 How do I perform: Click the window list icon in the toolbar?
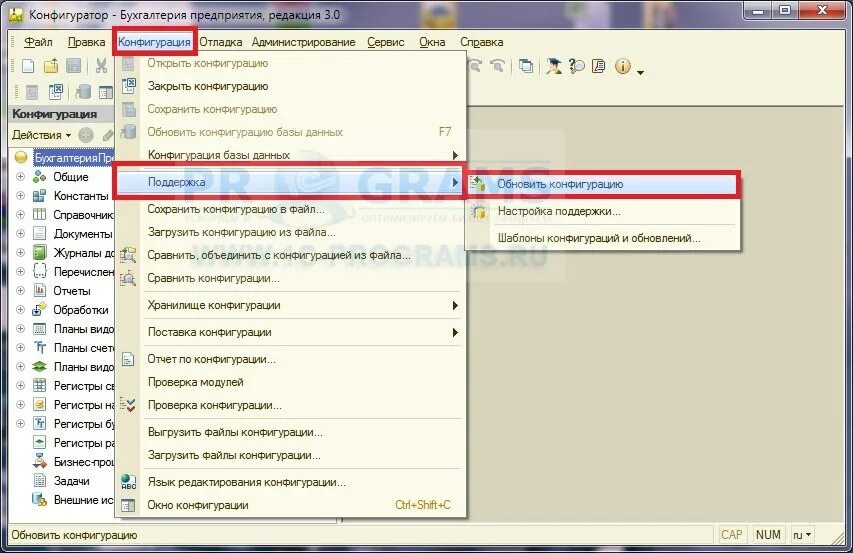click(526, 66)
